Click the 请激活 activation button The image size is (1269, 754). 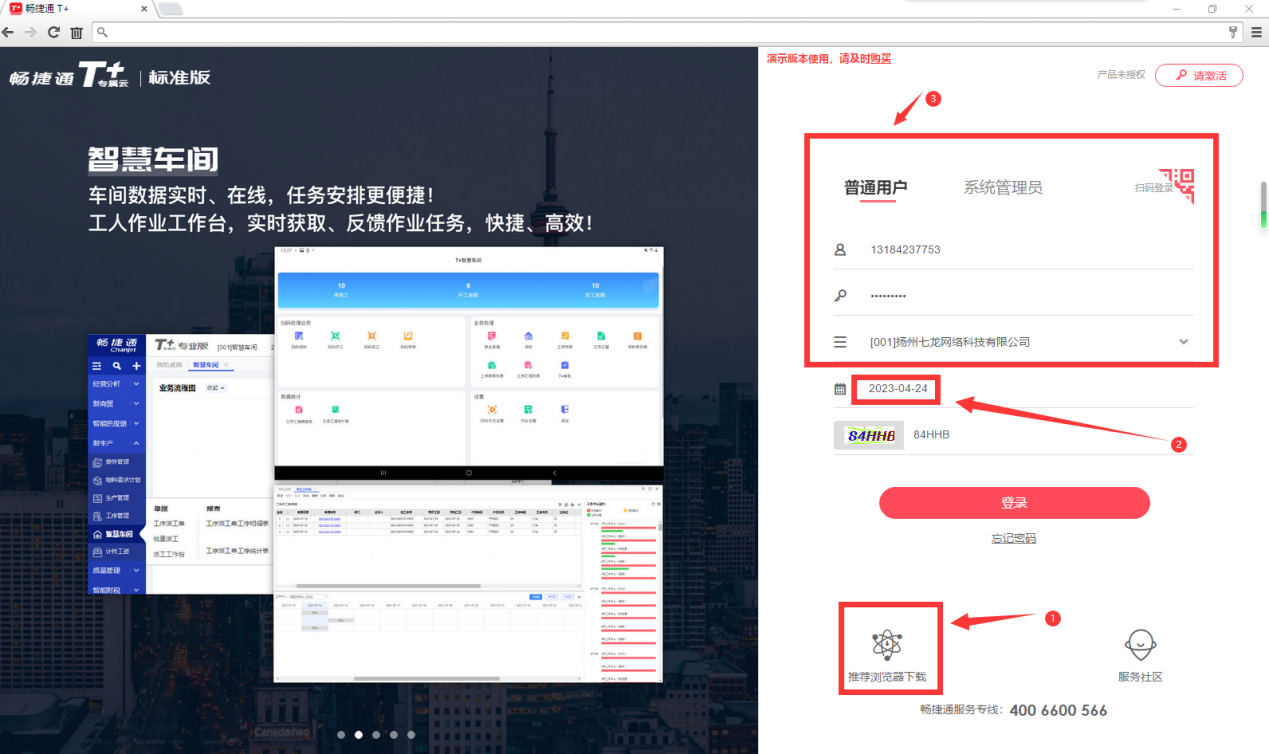(1198, 75)
